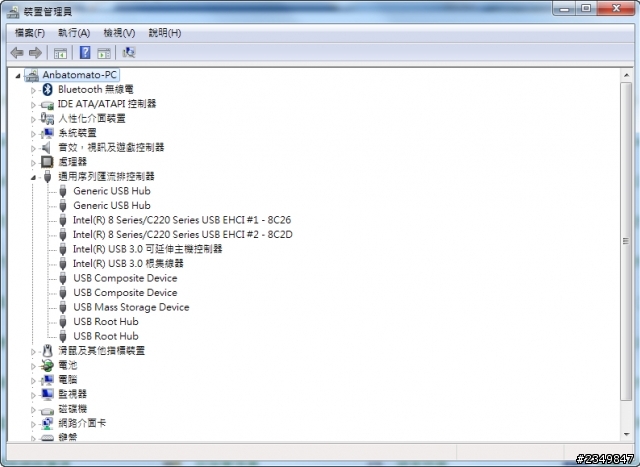Viewport: 640px width, 467px height.
Task: Click the 網路介面卡 network adapter icon
Action: click(x=47, y=424)
